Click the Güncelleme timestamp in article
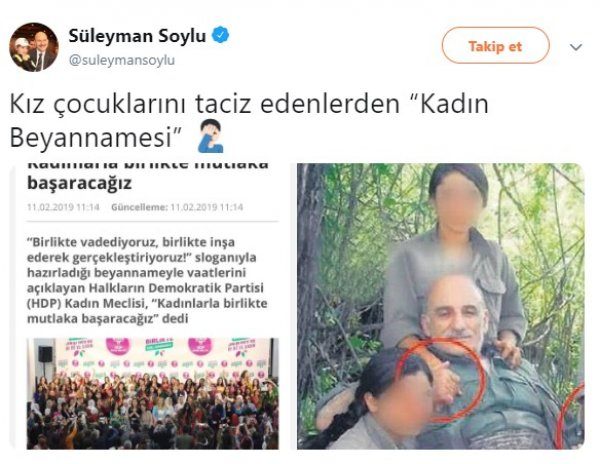This screenshot has width=600, height=464. point(177,207)
